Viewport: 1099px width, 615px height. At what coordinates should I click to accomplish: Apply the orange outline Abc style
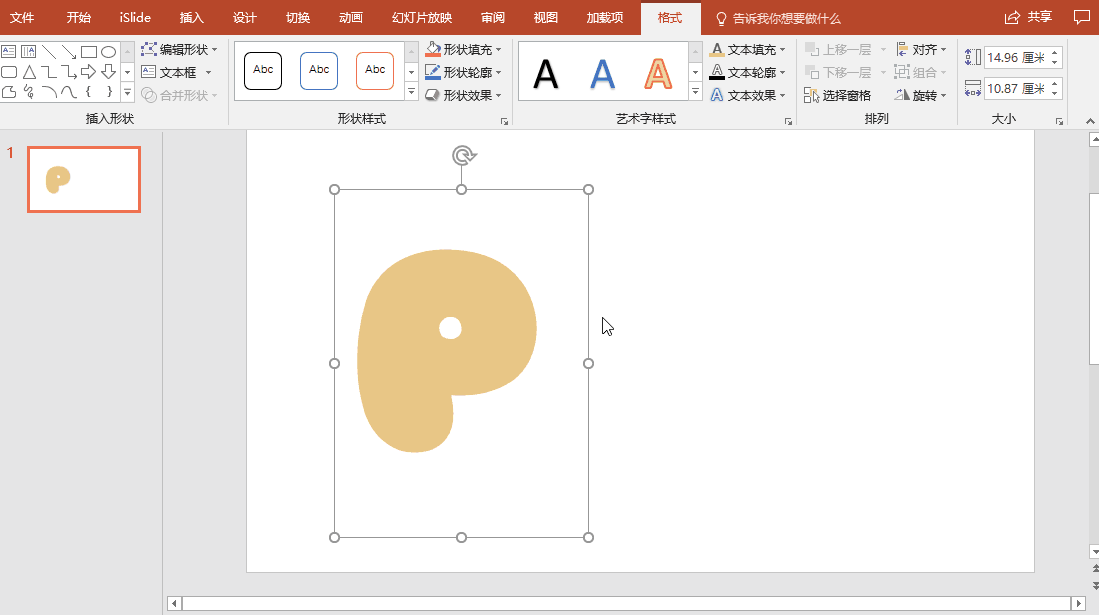coord(375,71)
